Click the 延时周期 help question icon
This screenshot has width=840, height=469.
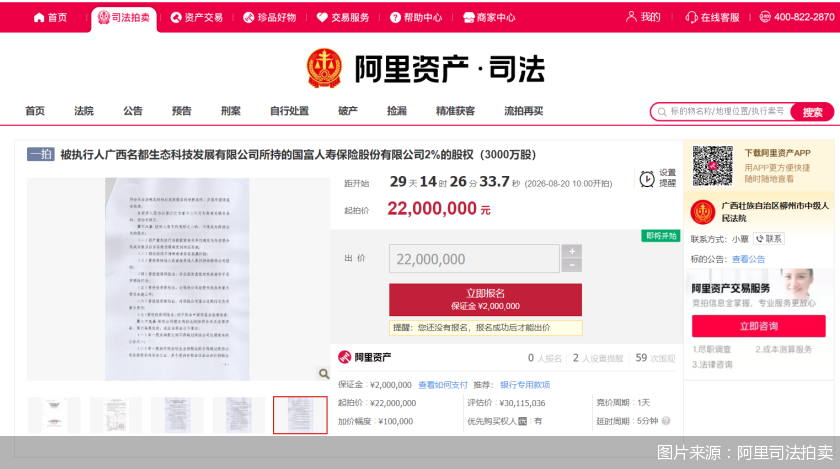pyautogui.click(x=666, y=421)
